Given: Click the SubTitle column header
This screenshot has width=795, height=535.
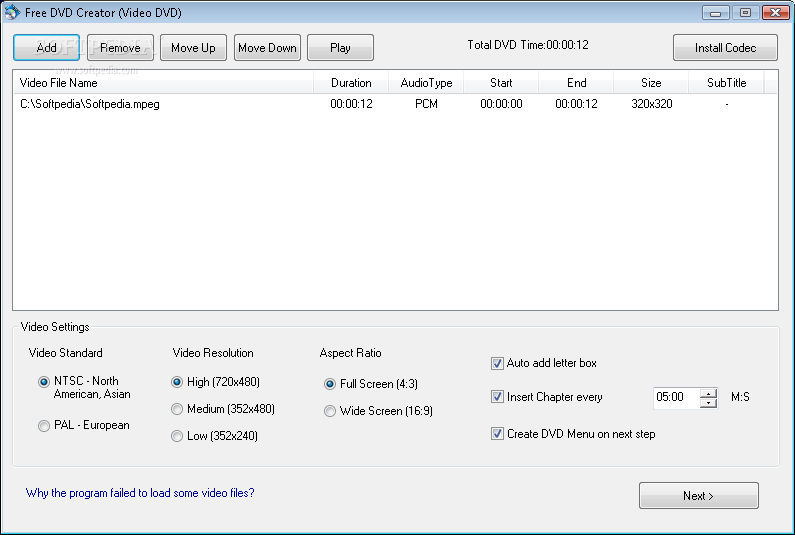Looking at the screenshot, I should [x=726, y=83].
